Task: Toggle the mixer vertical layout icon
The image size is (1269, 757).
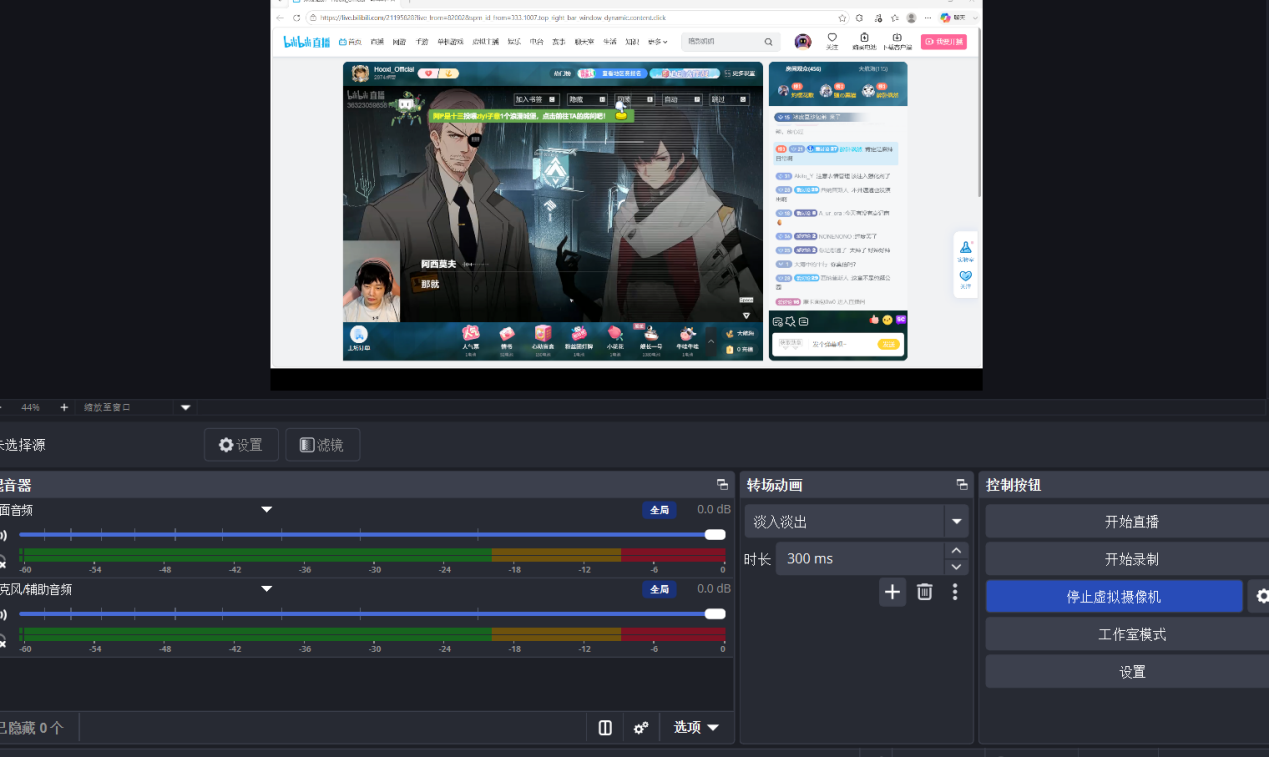Action: [605, 728]
